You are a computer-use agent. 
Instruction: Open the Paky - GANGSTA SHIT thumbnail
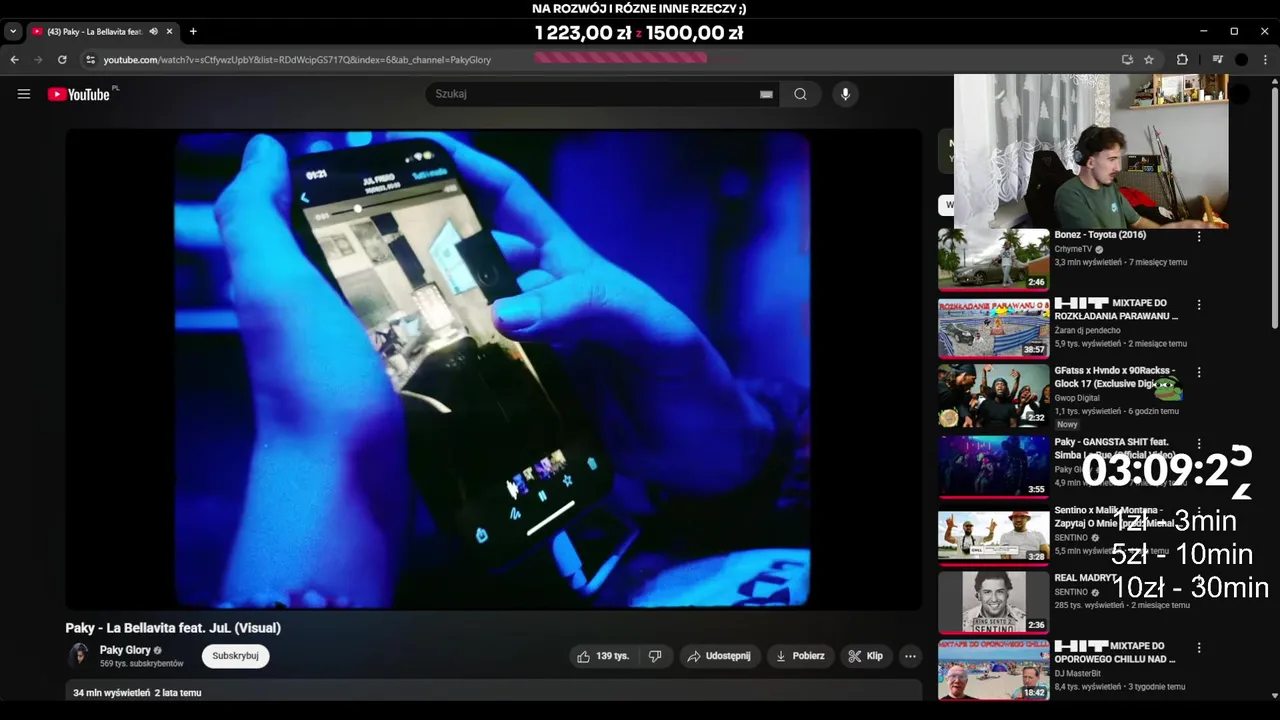(993, 466)
